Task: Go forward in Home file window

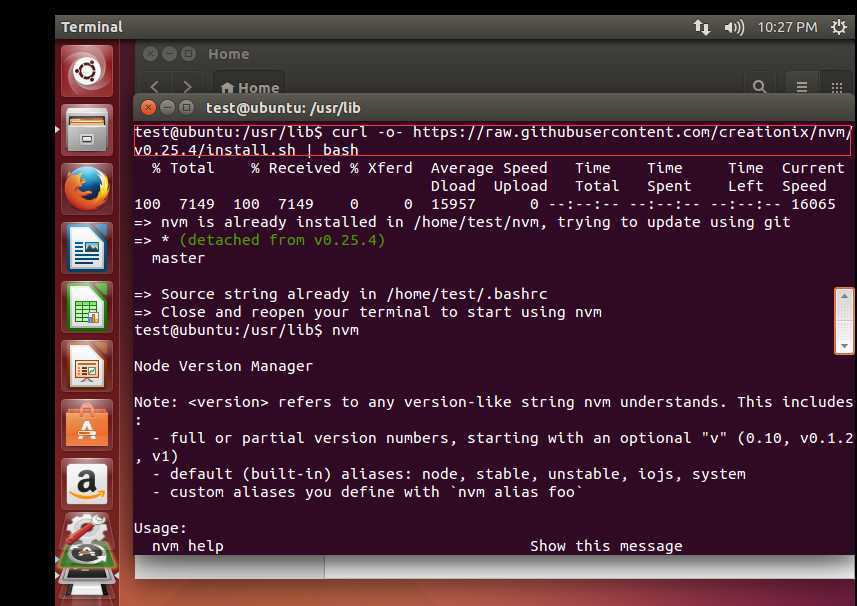Action: (x=187, y=86)
